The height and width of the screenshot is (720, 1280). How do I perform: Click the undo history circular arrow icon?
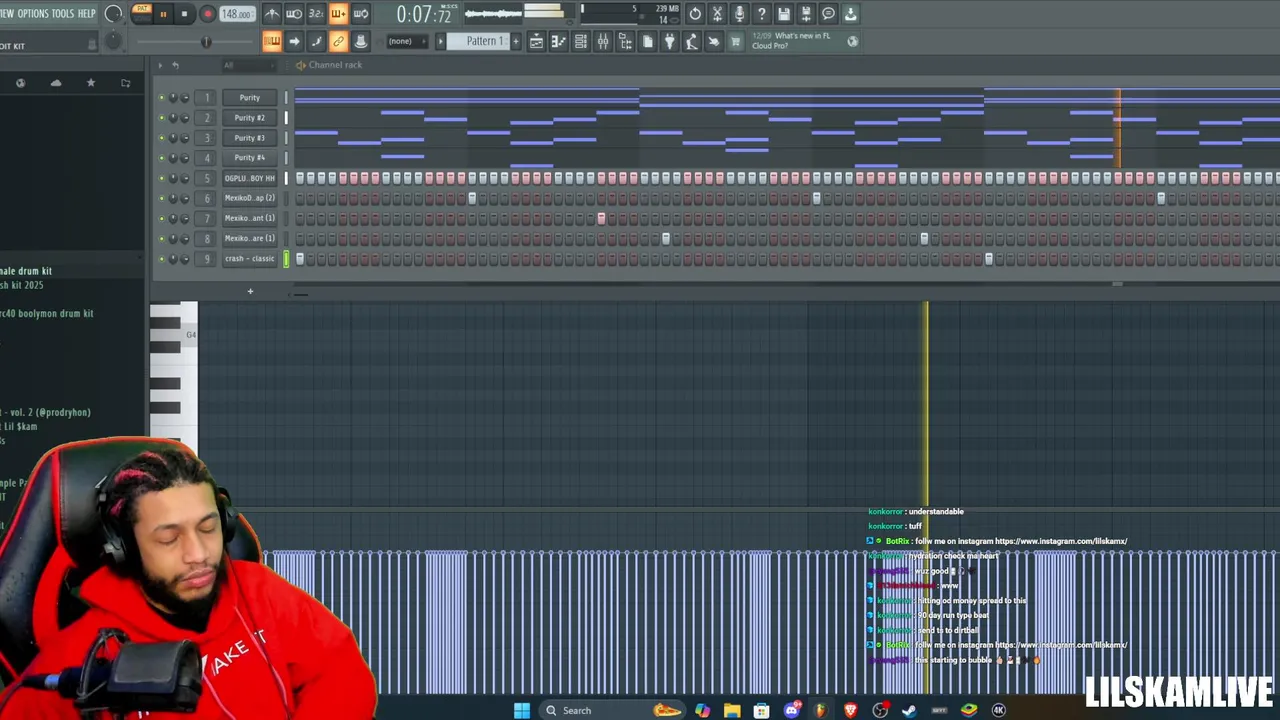pos(695,14)
